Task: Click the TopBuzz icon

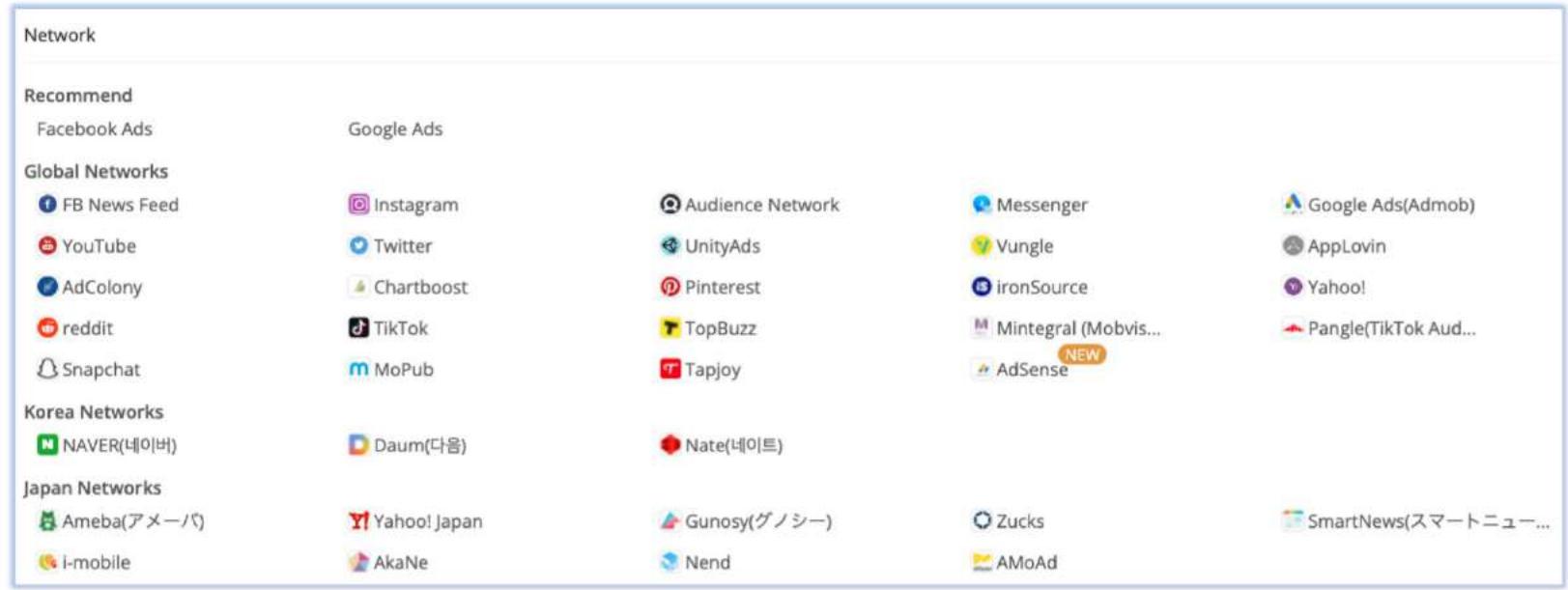Action: (670, 327)
